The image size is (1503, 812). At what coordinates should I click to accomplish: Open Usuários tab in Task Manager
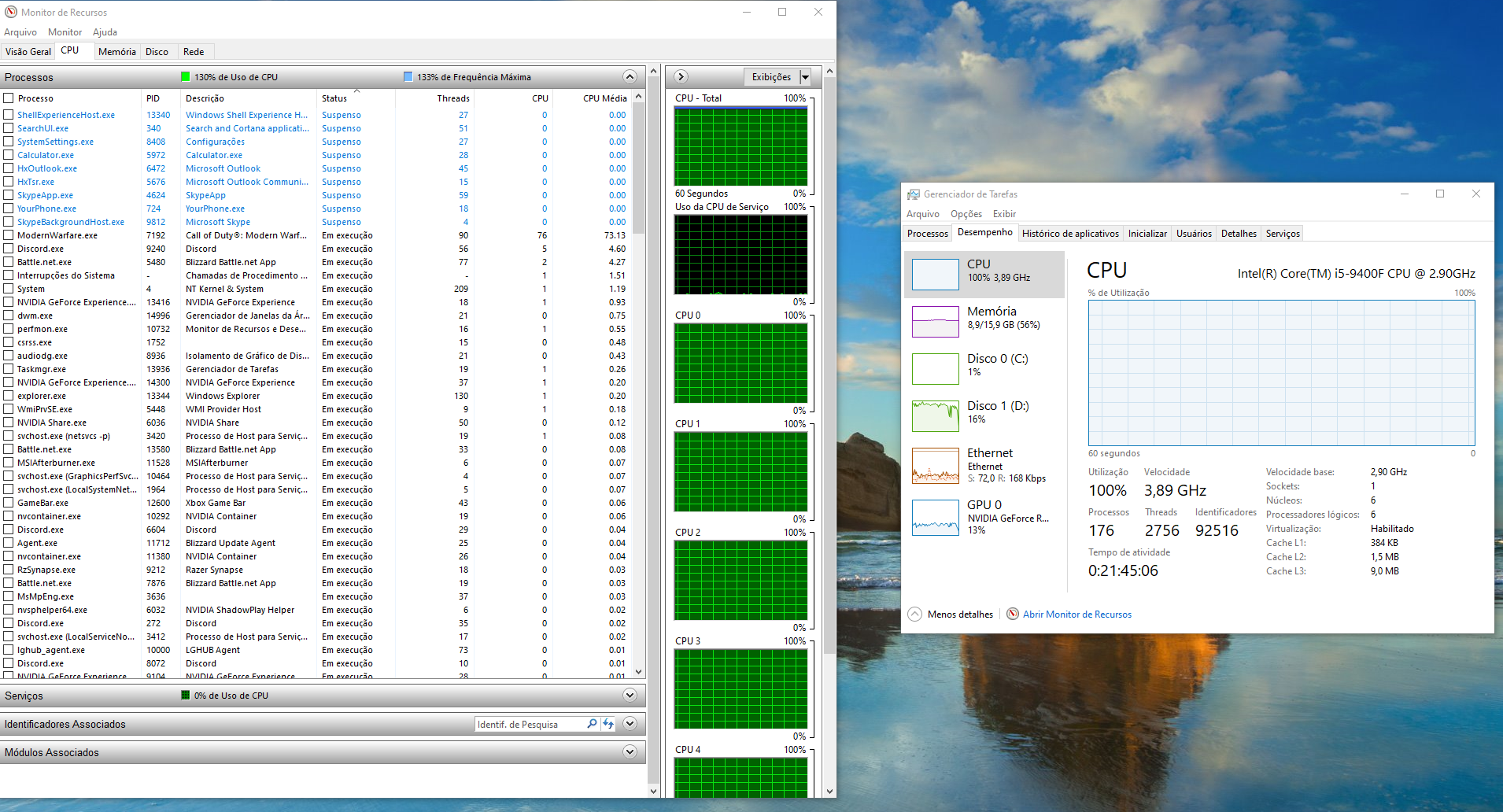(1194, 234)
